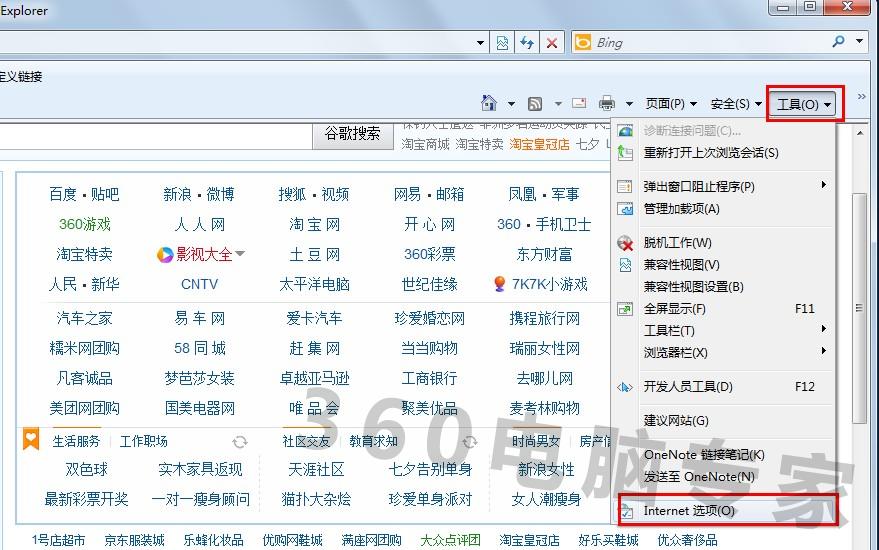Open Internet 选项(O) menu item
The image size is (879, 550).
click(x=724, y=511)
